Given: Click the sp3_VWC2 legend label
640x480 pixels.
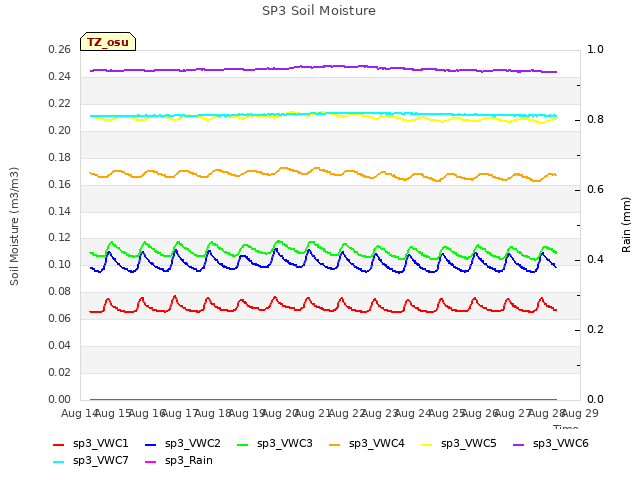Looking at the screenshot, I should [x=193, y=443].
